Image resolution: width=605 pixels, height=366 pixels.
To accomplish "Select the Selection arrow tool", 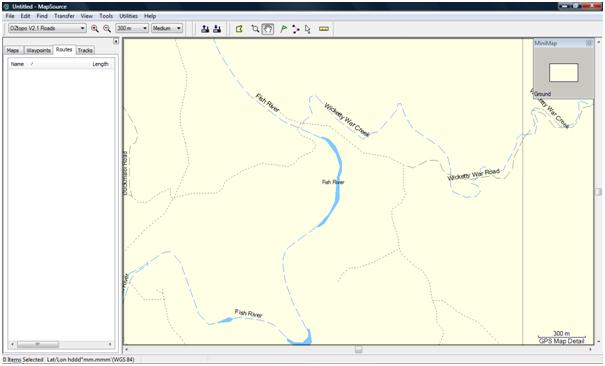I will point(308,29).
